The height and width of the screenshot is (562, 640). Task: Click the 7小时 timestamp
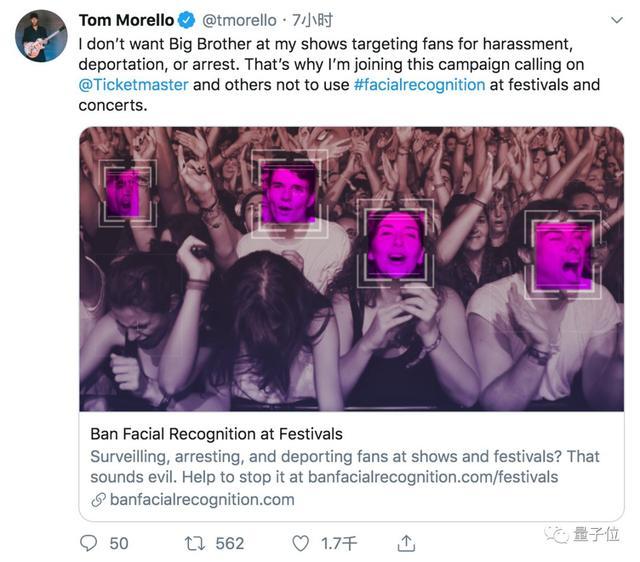tap(312, 20)
